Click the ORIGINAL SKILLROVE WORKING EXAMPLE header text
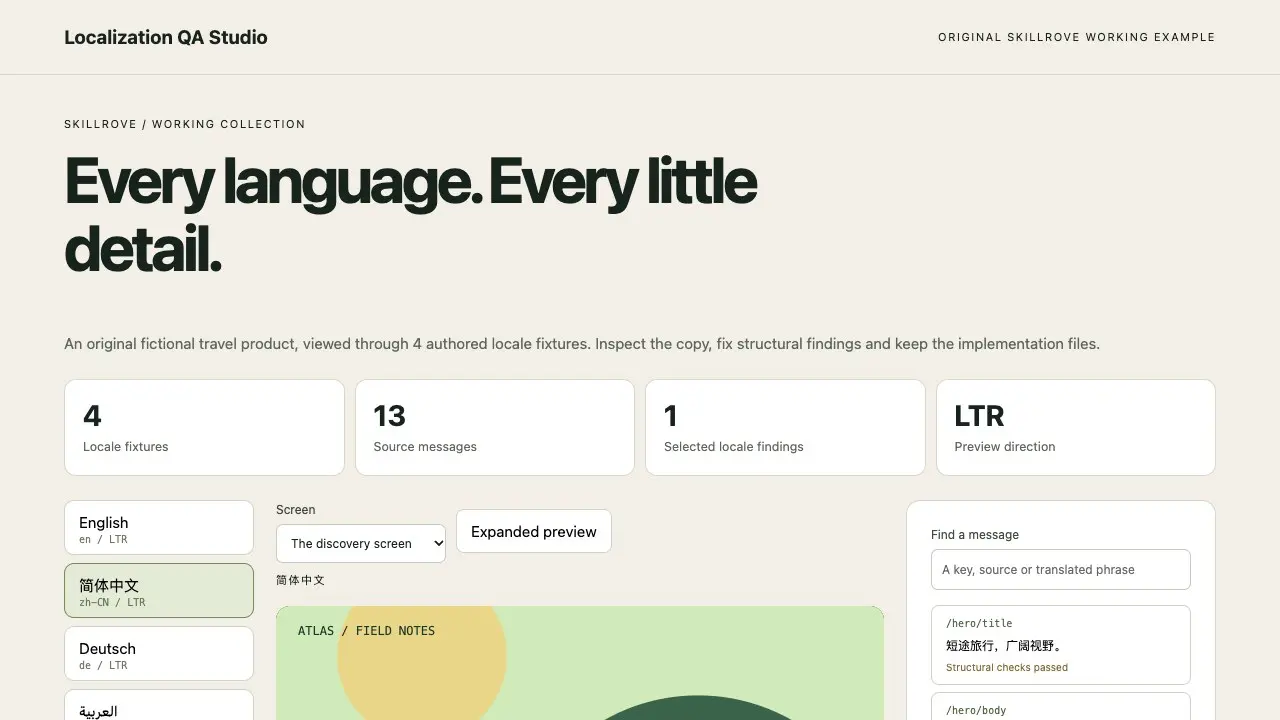Image resolution: width=1280 pixels, height=720 pixels. pos(1077,37)
